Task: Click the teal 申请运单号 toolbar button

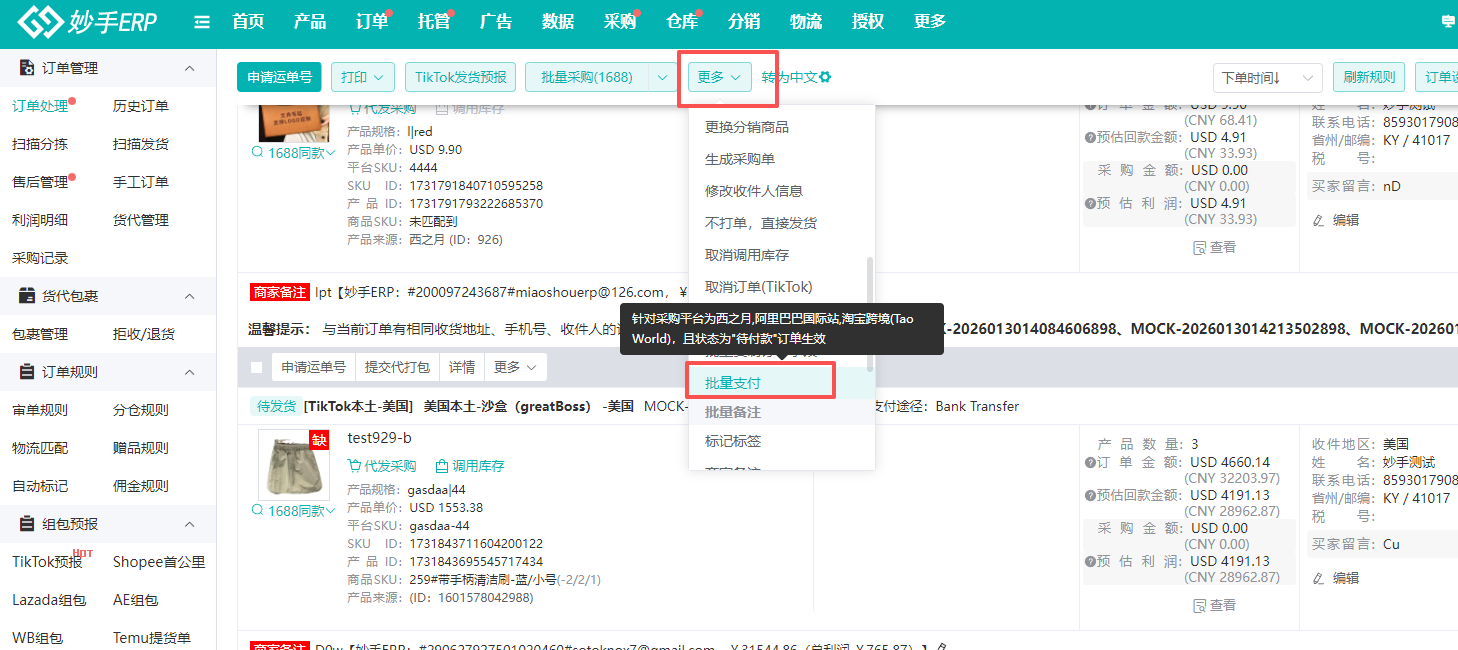Action: pos(280,77)
